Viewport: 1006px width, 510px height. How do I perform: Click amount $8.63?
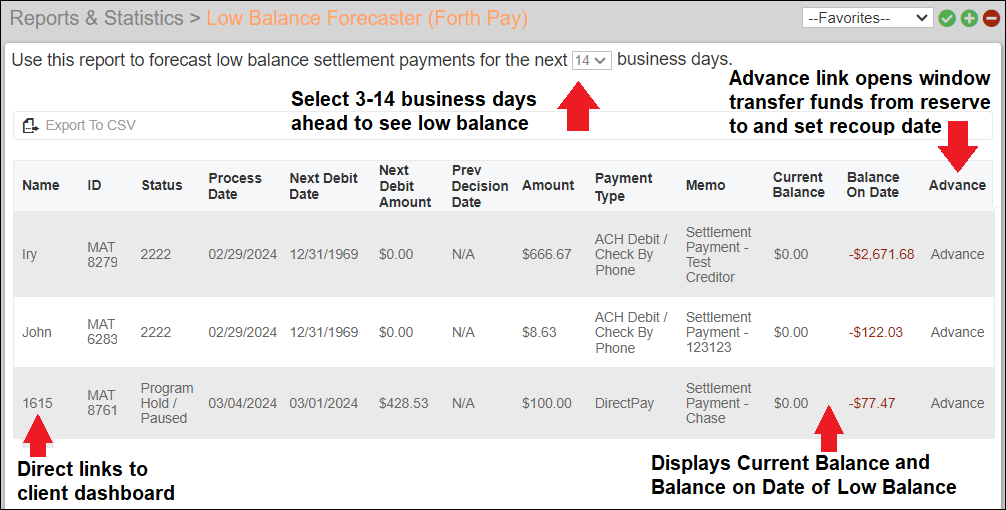click(539, 332)
